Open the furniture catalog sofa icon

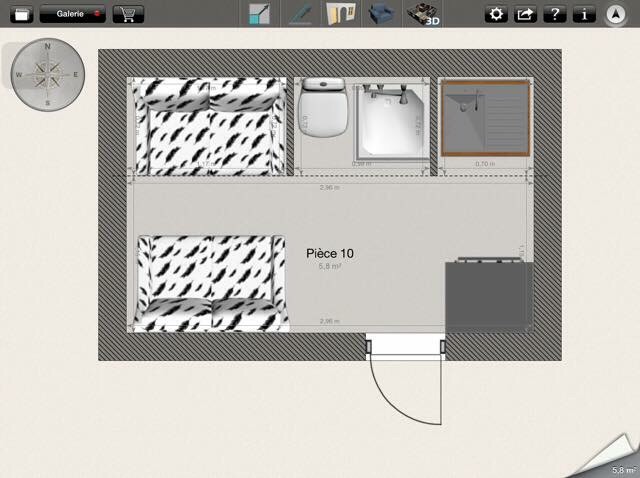(x=380, y=14)
